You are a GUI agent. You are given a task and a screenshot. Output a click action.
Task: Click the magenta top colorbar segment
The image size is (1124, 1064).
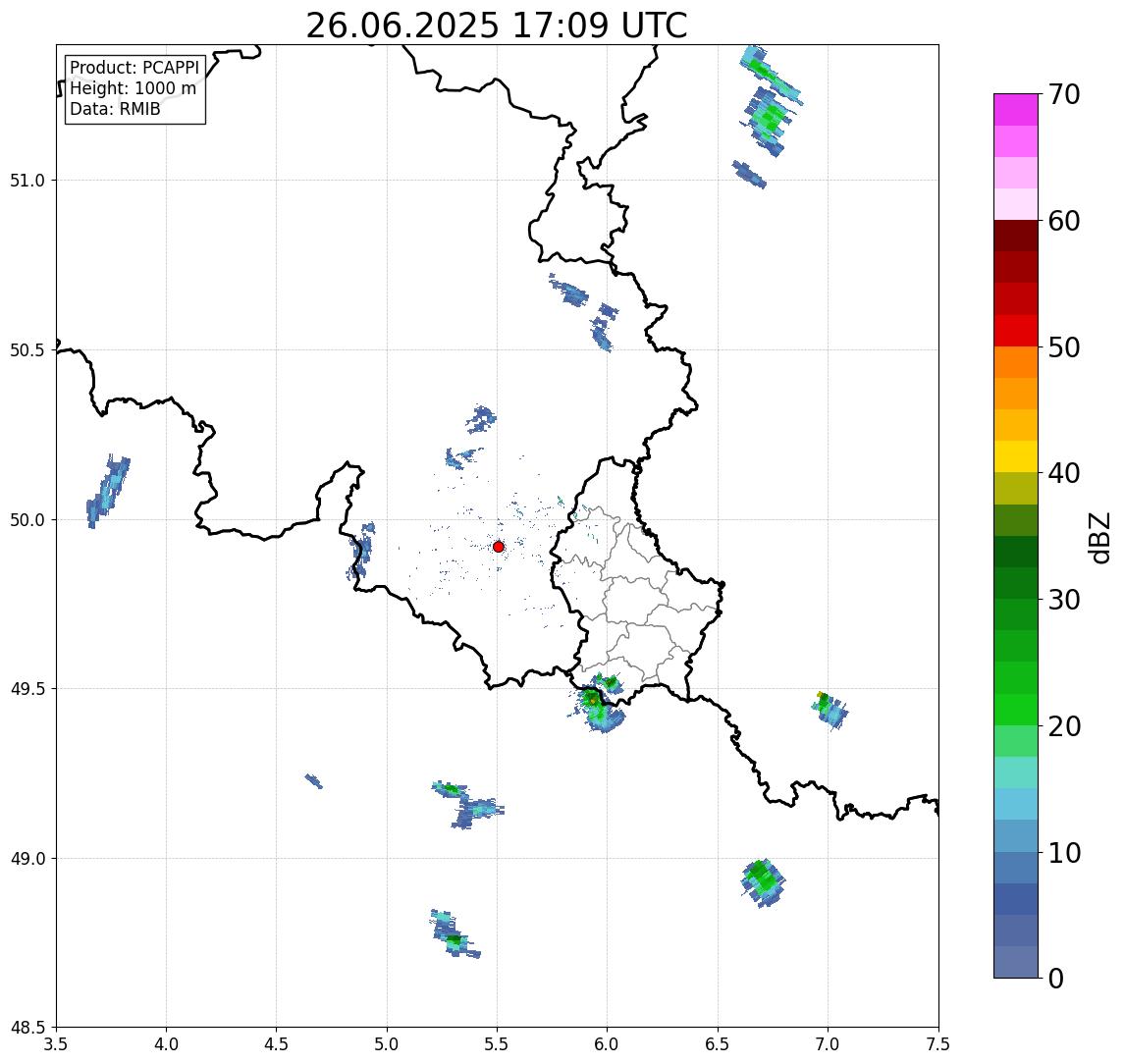click(1016, 110)
